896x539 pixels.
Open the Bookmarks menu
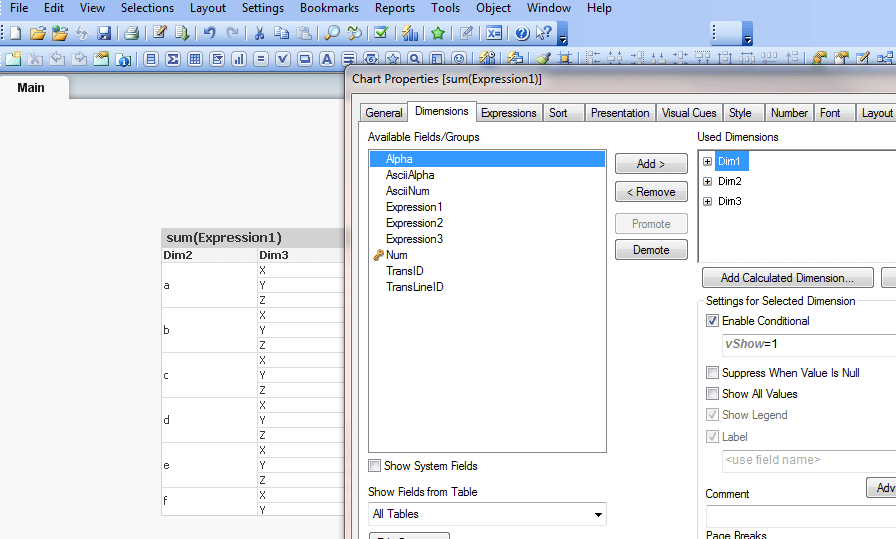click(x=329, y=8)
